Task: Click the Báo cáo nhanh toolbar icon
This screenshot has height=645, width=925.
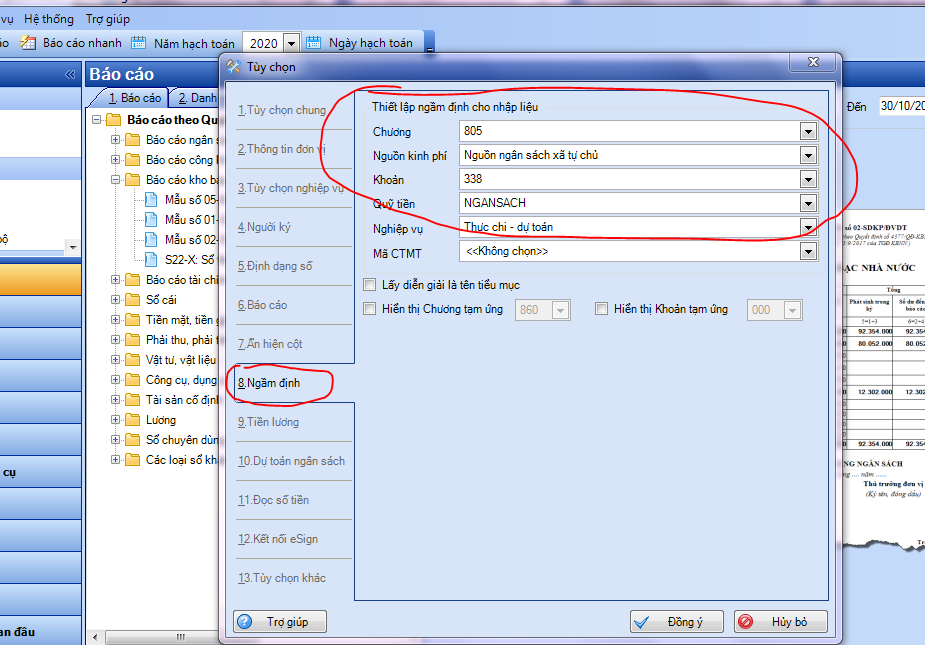Action: [28, 42]
